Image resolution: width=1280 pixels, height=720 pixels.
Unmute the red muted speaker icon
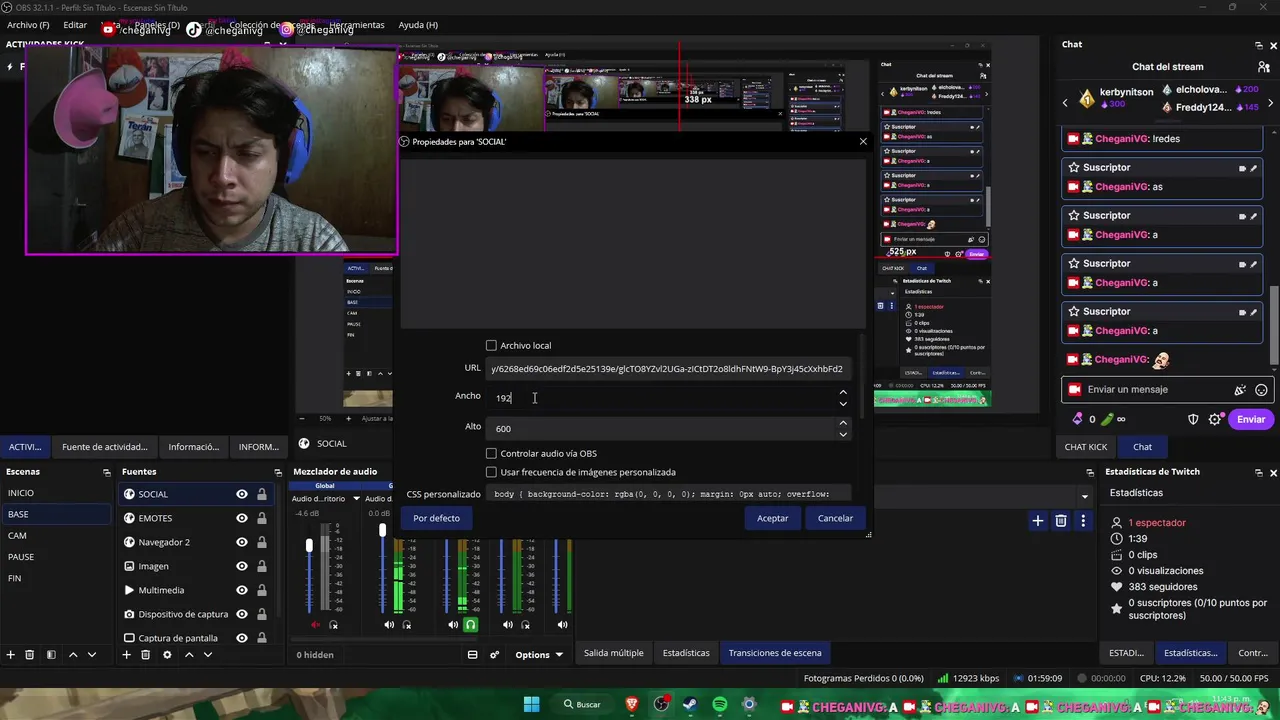tap(316, 625)
